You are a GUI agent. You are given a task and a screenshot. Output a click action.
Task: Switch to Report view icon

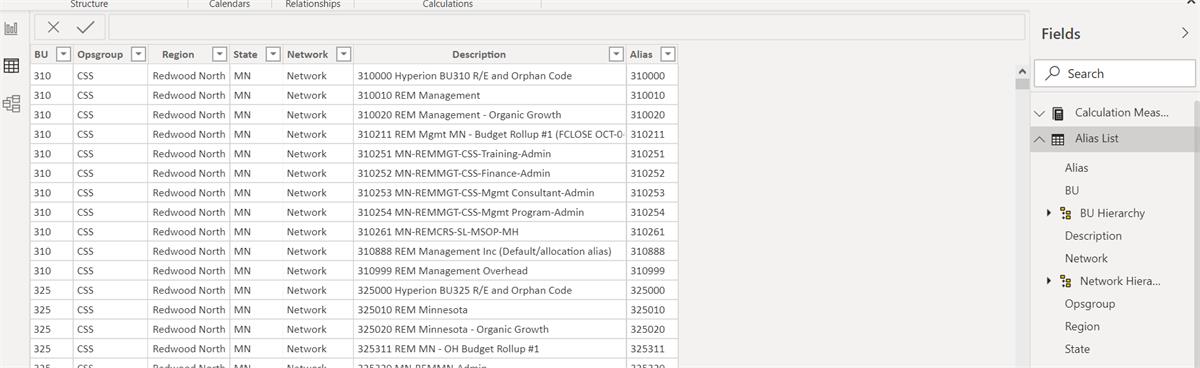(11, 30)
